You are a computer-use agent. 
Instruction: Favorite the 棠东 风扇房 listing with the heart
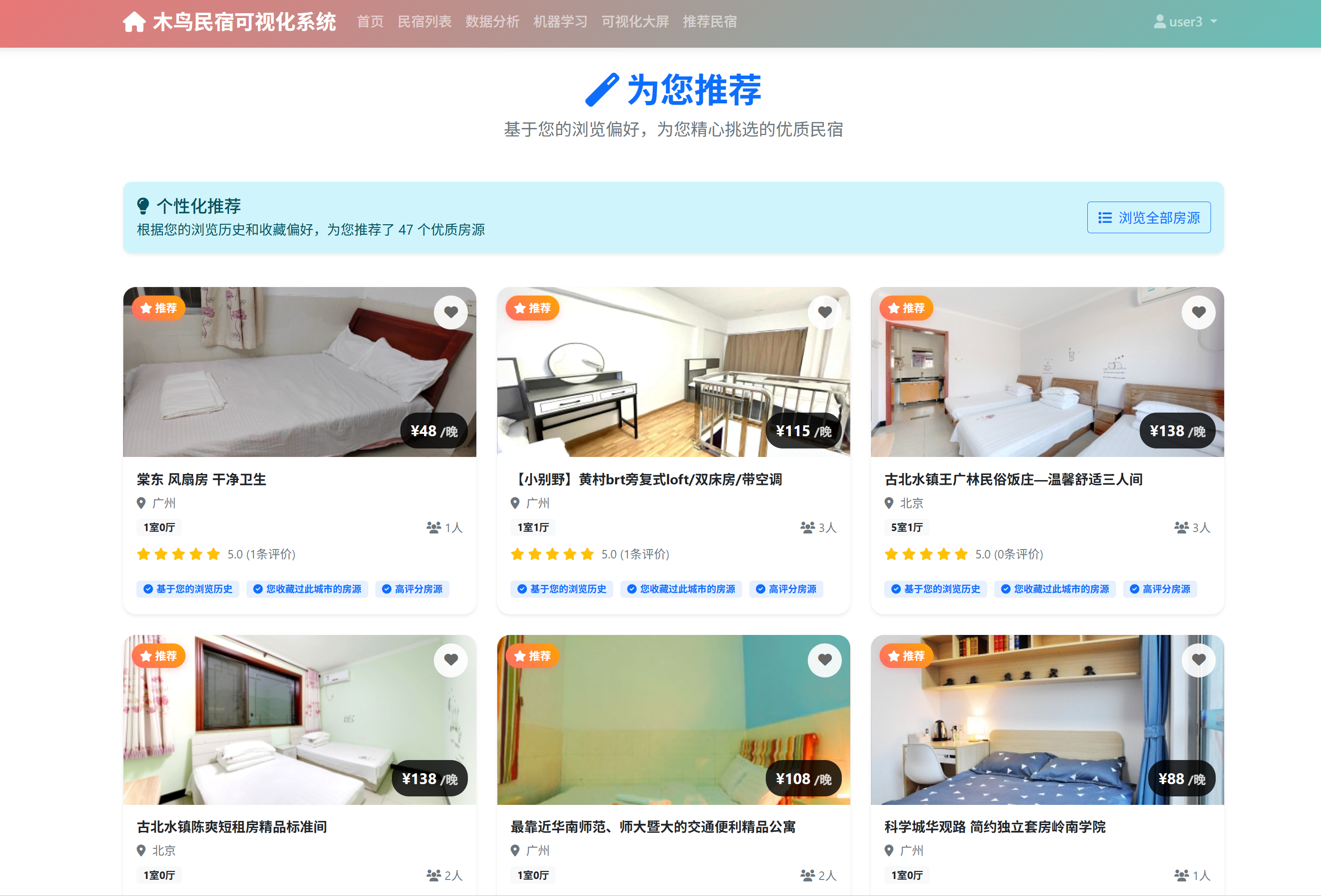click(451, 312)
